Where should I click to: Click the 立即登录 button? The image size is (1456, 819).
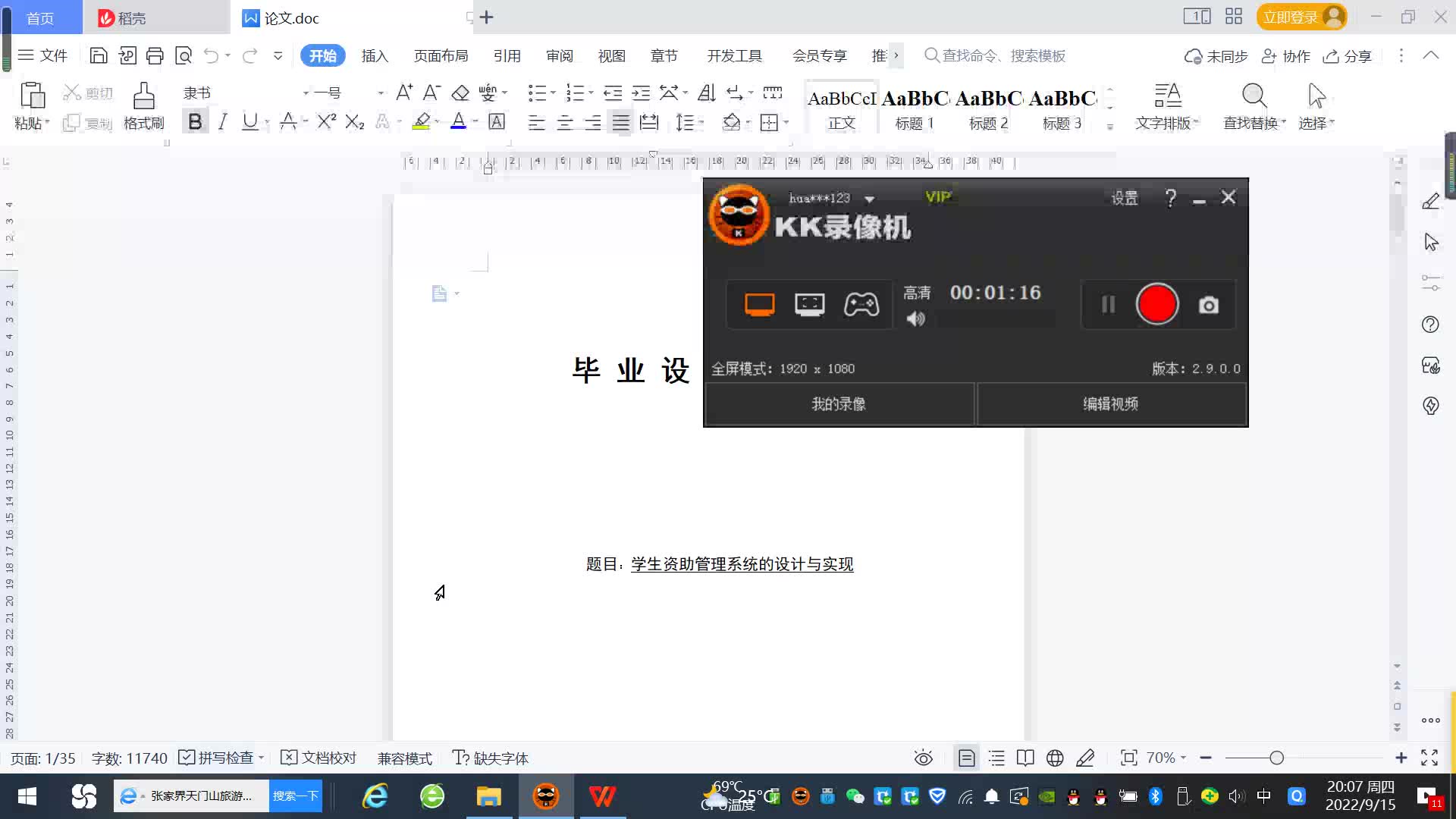(x=1301, y=17)
